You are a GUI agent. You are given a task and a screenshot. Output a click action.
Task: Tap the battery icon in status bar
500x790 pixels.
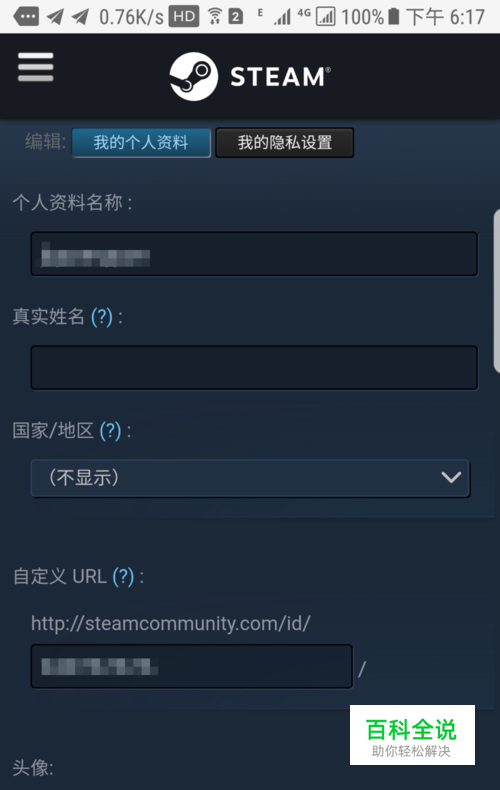[394, 17]
